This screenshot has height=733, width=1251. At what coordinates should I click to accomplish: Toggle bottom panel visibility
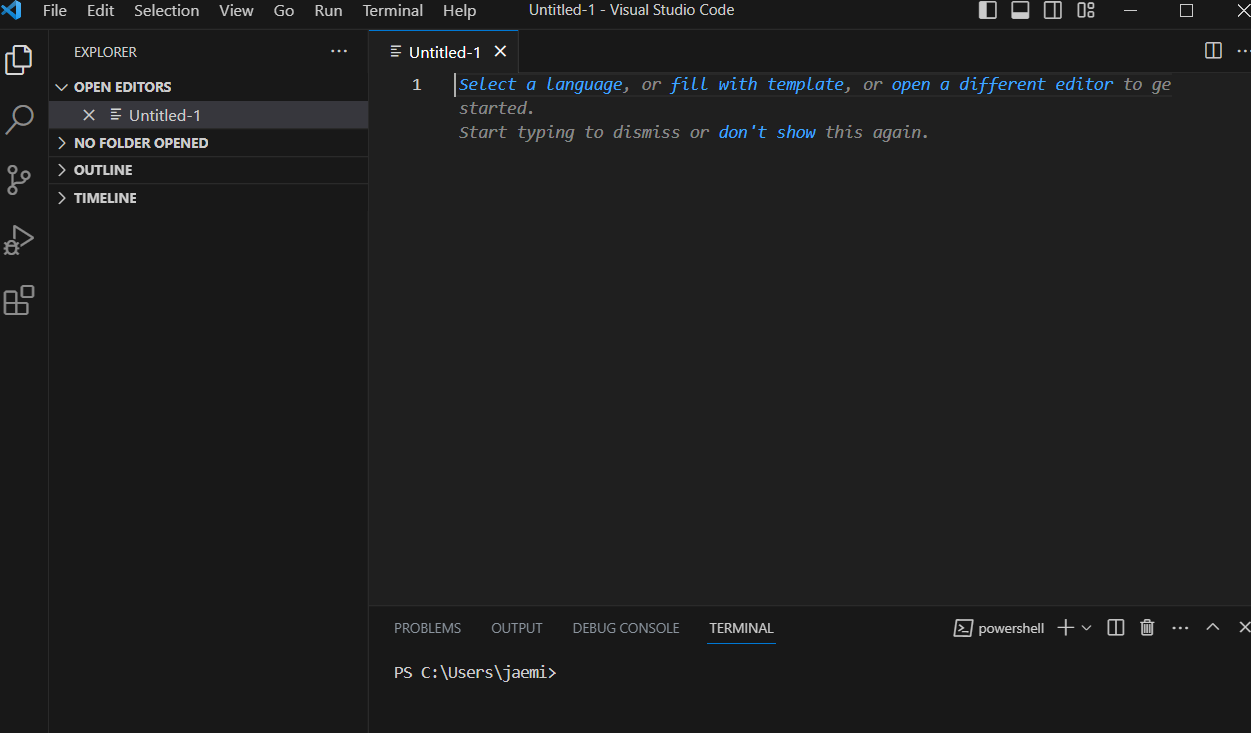[1020, 11]
